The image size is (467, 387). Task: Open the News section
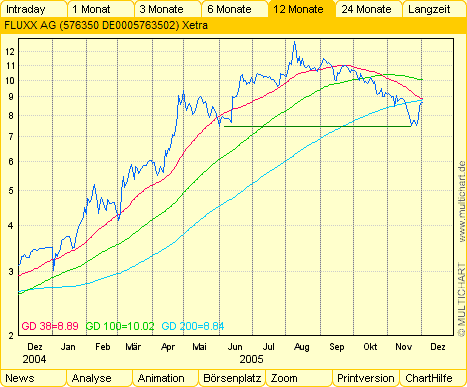coord(33,378)
